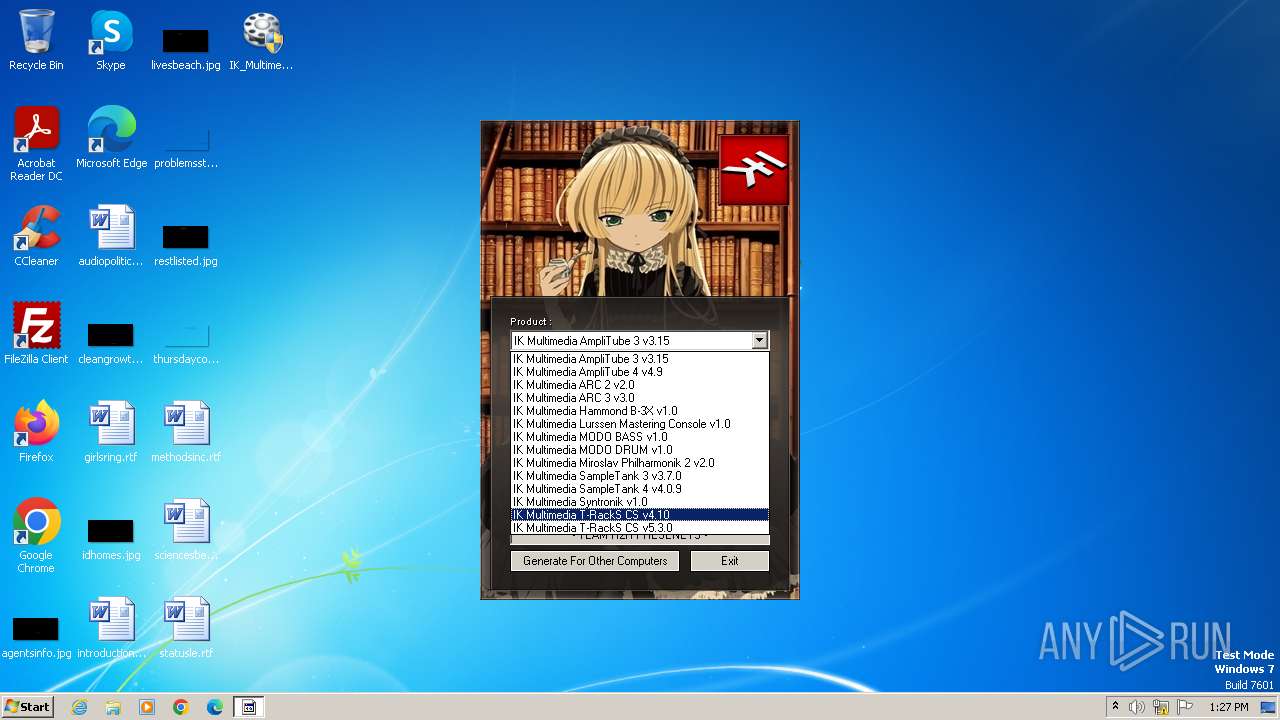The image size is (1280, 720).
Task: Select the IK_Multime... installer icon
Action: pyautogui.click(x=261, y=40)
